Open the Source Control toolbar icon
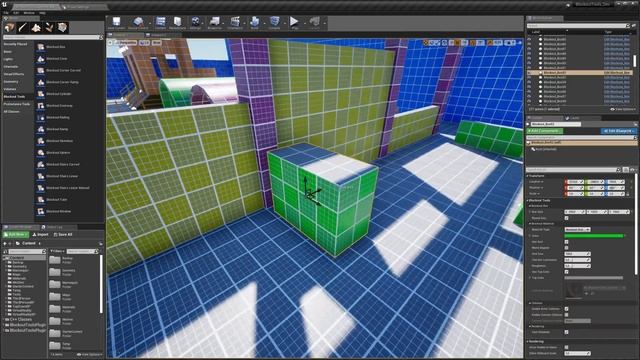 pos(138,22)
